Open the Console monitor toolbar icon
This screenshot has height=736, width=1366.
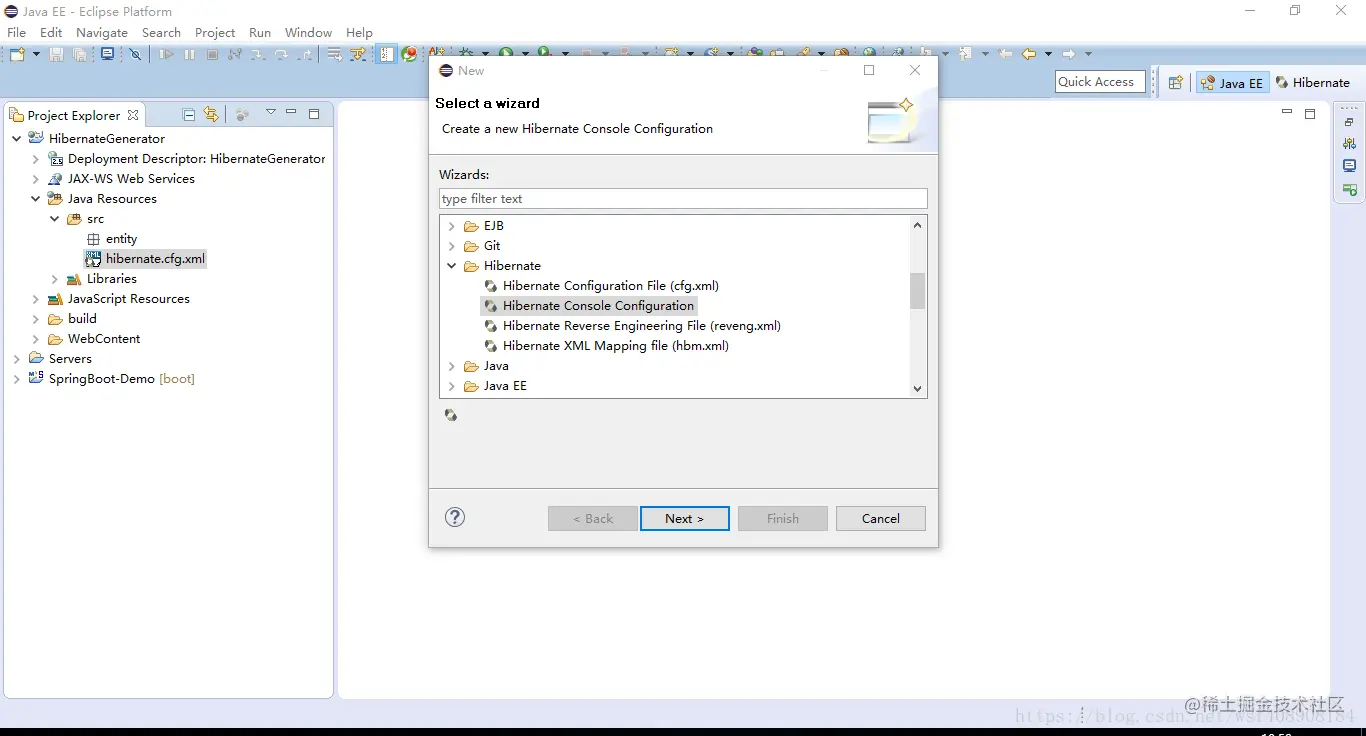coord(107,54)
